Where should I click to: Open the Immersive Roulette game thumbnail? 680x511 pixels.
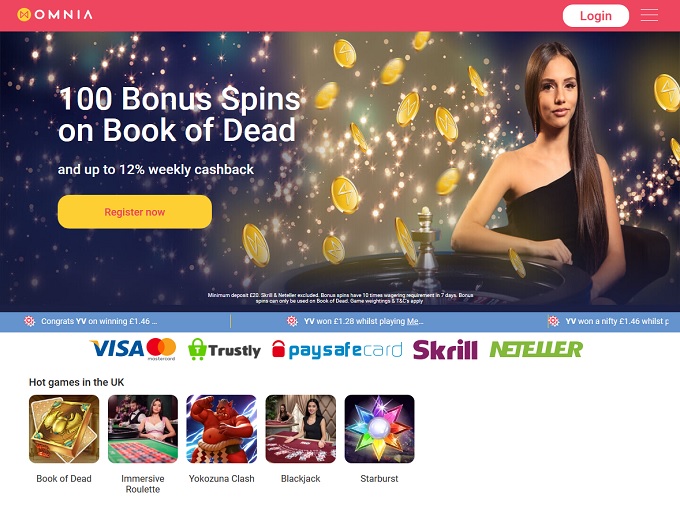pyautogui.click(x=143, y=429)
